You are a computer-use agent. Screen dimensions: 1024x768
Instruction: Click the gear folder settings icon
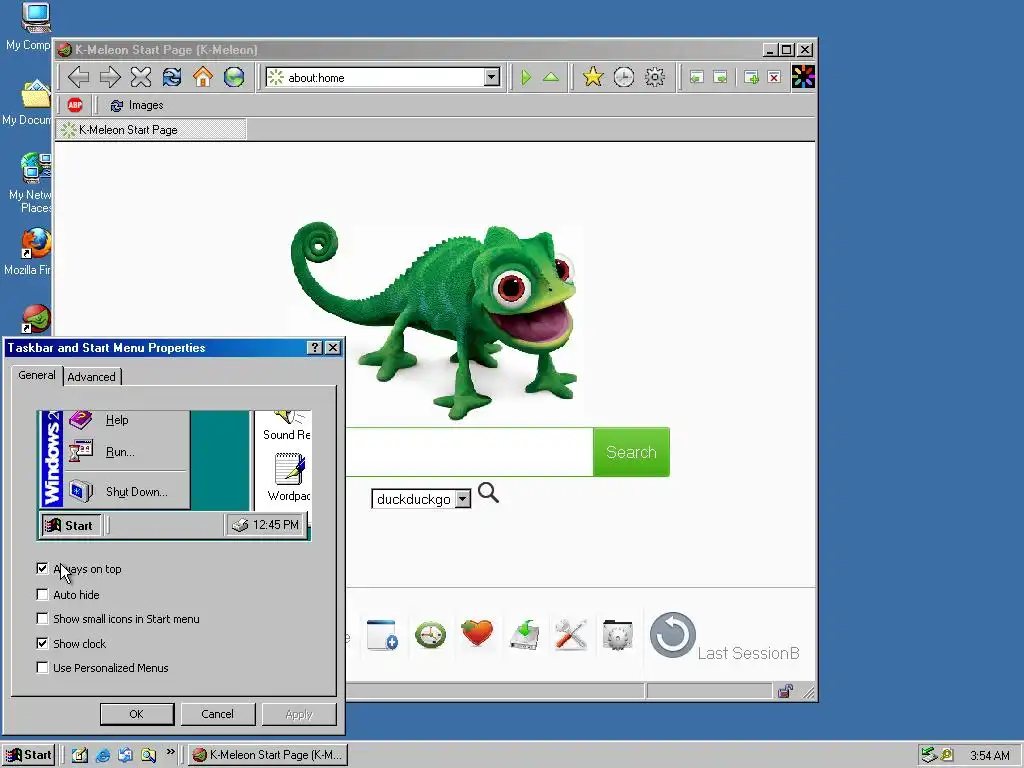pos(617,635)
